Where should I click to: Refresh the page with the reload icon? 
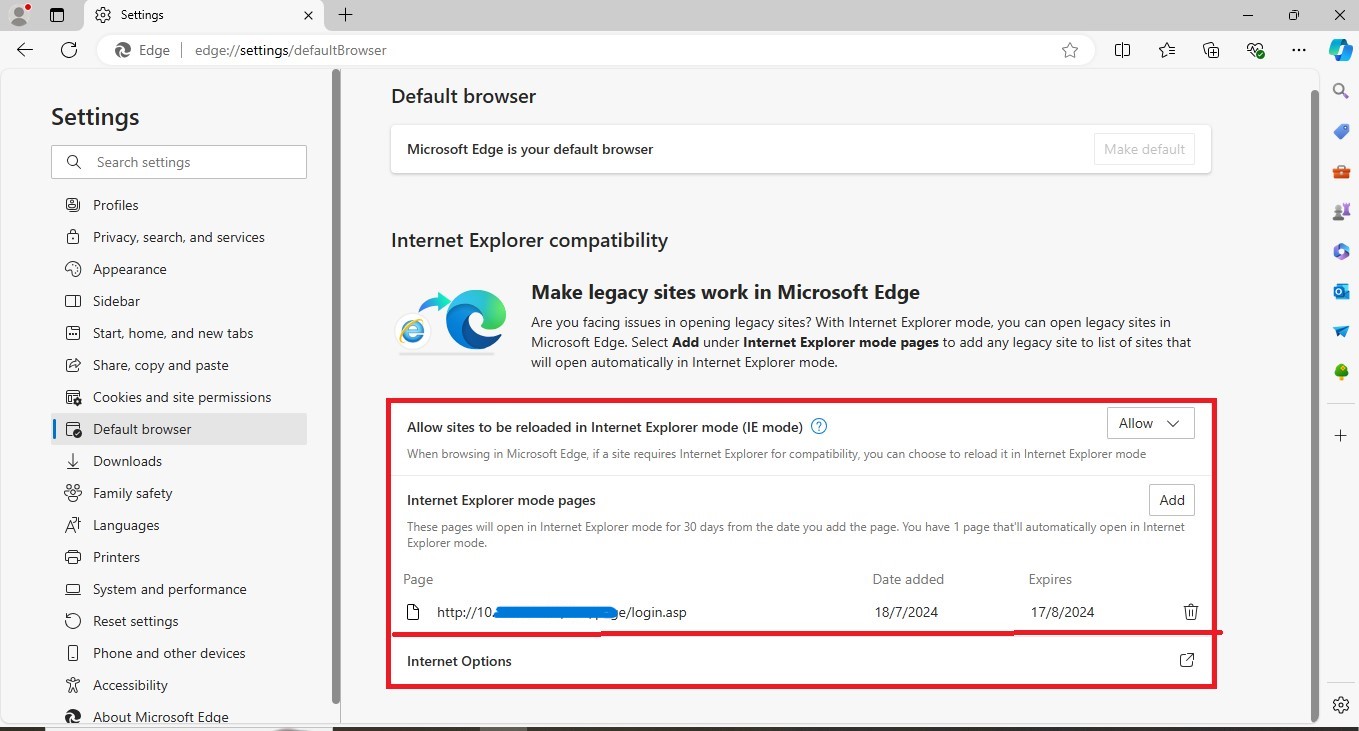point(69,50)
